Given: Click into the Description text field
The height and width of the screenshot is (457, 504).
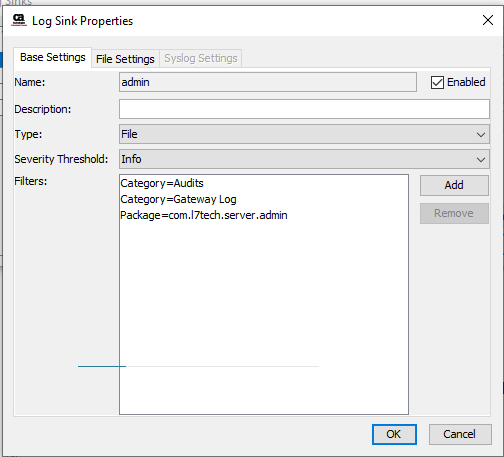Looking at the screenshot, I should pos(304,109).
